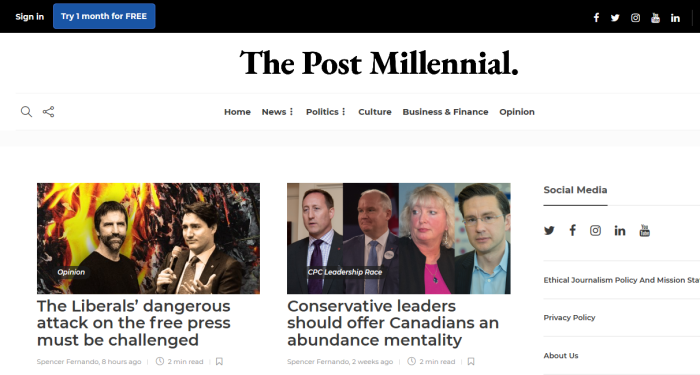This screenshot has width=700, height=375.
Task: Click Try 1 month for FREE
Action: click(104, 16)
